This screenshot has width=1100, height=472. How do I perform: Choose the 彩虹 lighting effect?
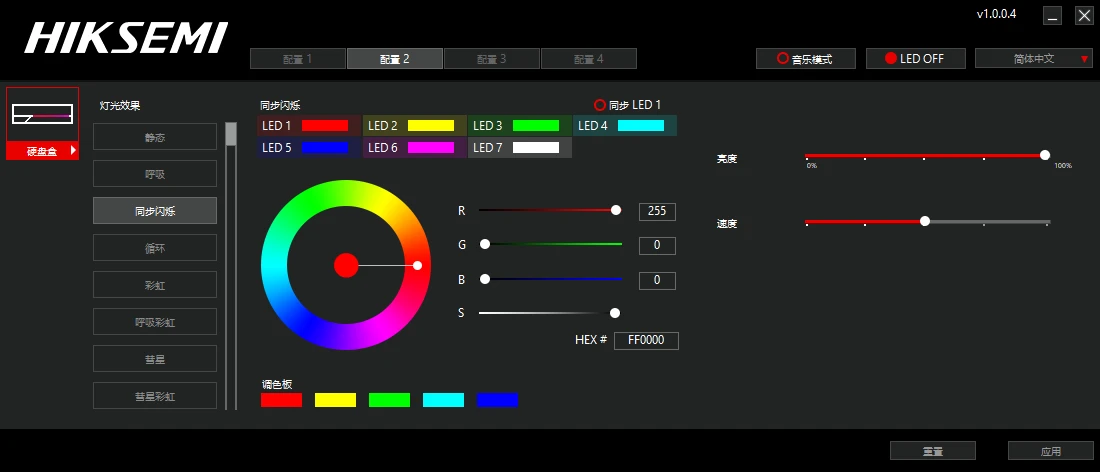pos(155,285)
